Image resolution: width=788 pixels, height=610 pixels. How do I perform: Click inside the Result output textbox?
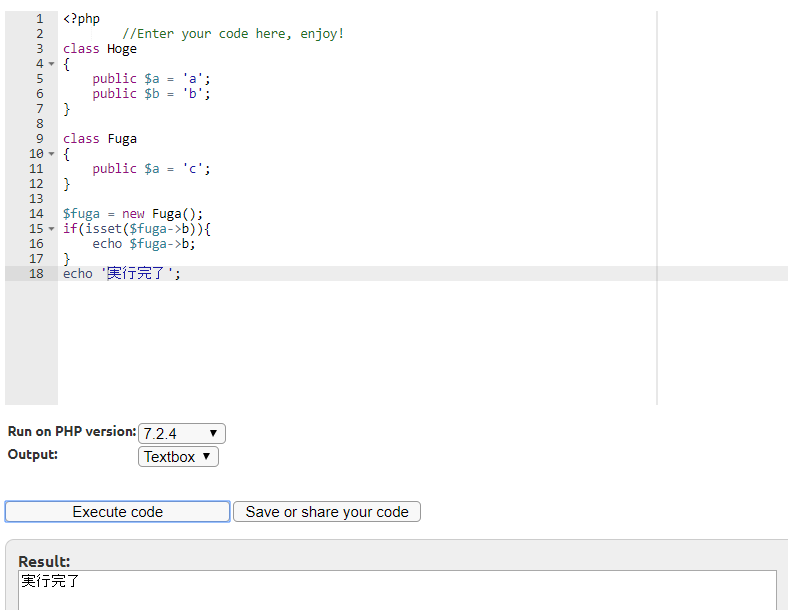[397, 590]
